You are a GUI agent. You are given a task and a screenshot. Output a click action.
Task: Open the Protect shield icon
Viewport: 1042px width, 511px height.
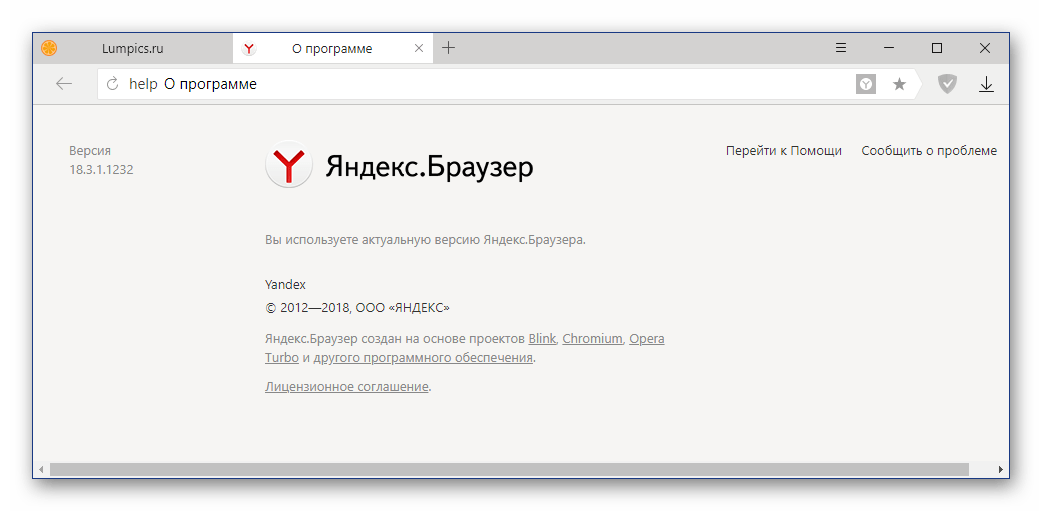click(x=947, y=84)
